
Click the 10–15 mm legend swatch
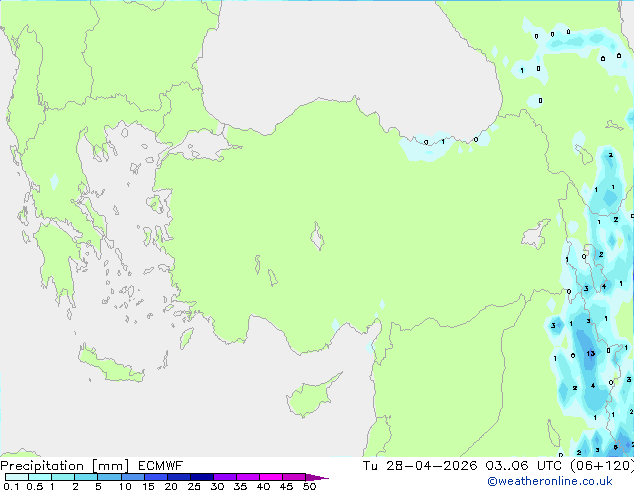point(132,477)
